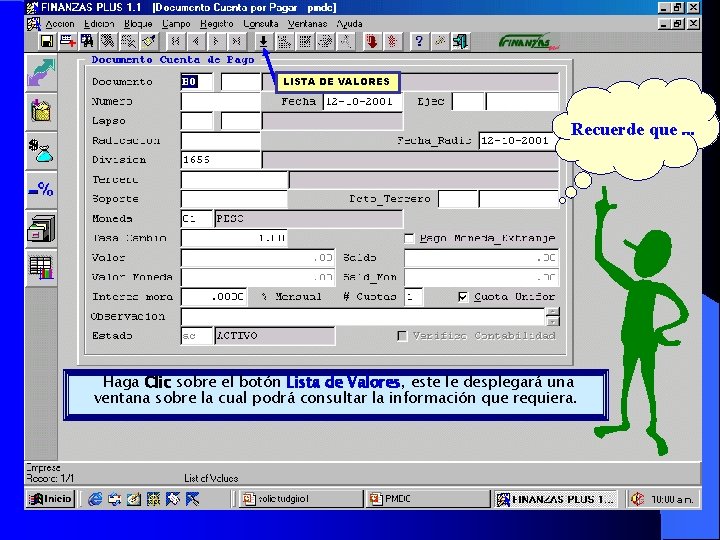Click the arrows icon at top of sidebar

tap(41, 73)
